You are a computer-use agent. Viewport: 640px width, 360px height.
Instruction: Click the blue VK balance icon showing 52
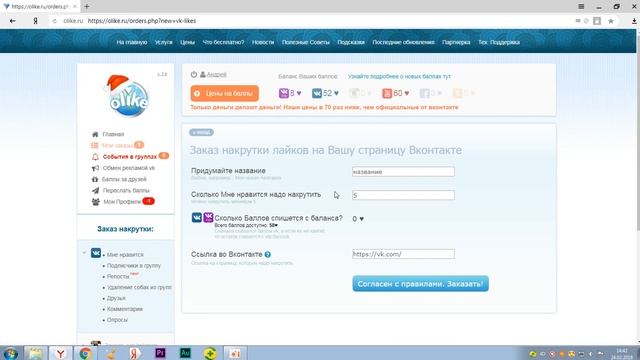click(317, 93)
